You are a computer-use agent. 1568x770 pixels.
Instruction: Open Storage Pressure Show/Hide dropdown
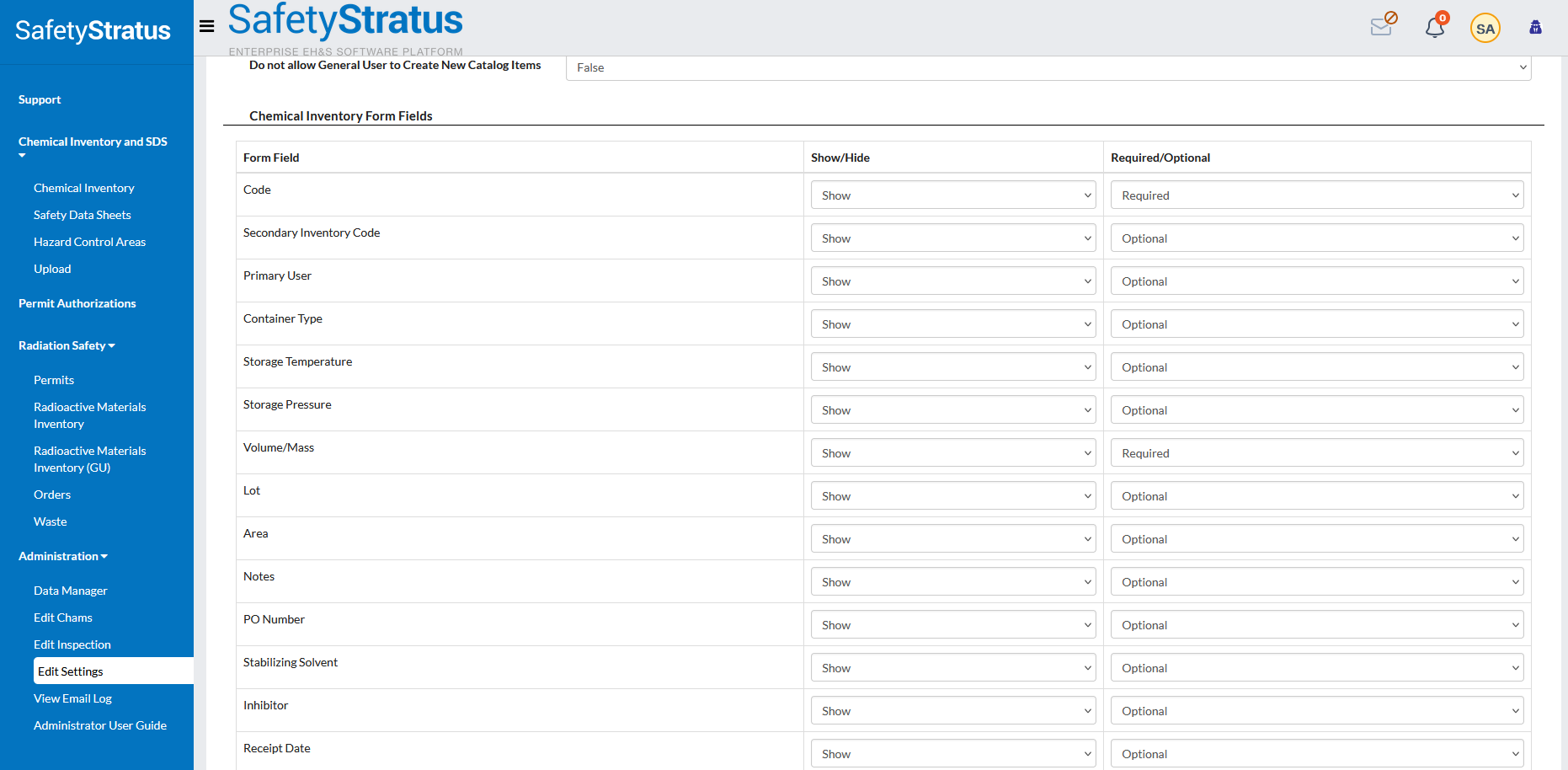pyautogui.click(x=953, y=409)
